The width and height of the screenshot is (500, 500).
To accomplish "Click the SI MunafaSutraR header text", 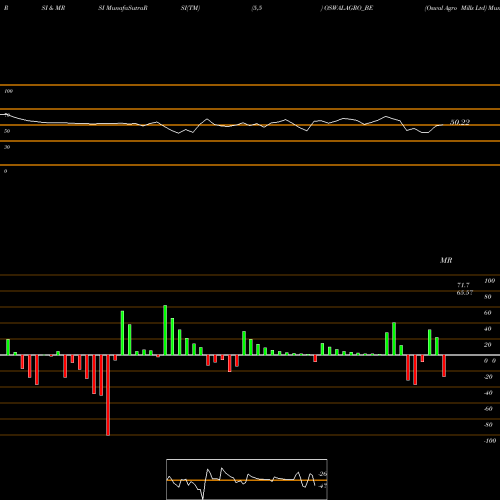I will [x=123, y=8].
